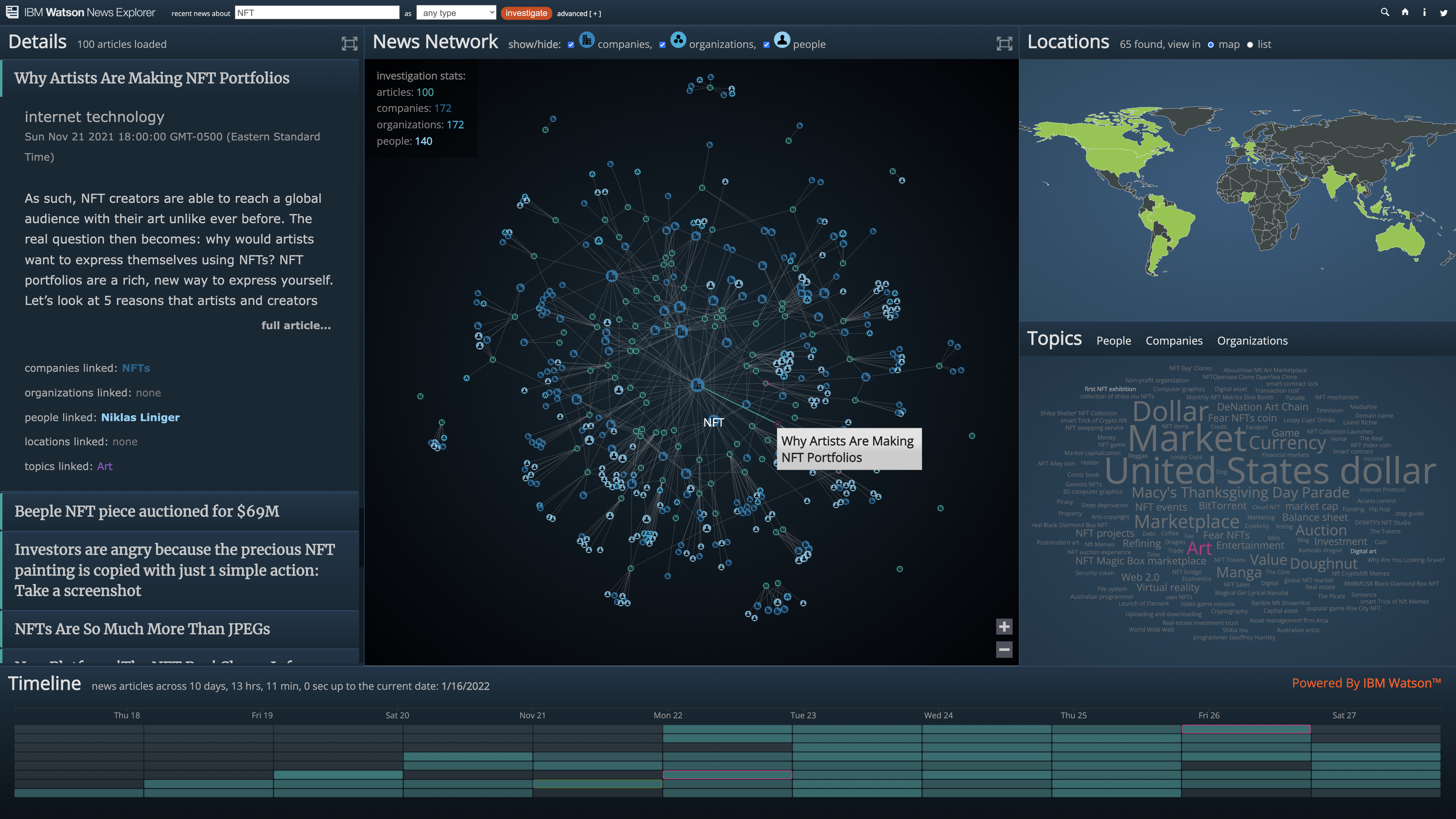Uncheck the companies show/hide checkbox
The image size is (1456, 819).
pyautogui.click(x=571, y=45)
